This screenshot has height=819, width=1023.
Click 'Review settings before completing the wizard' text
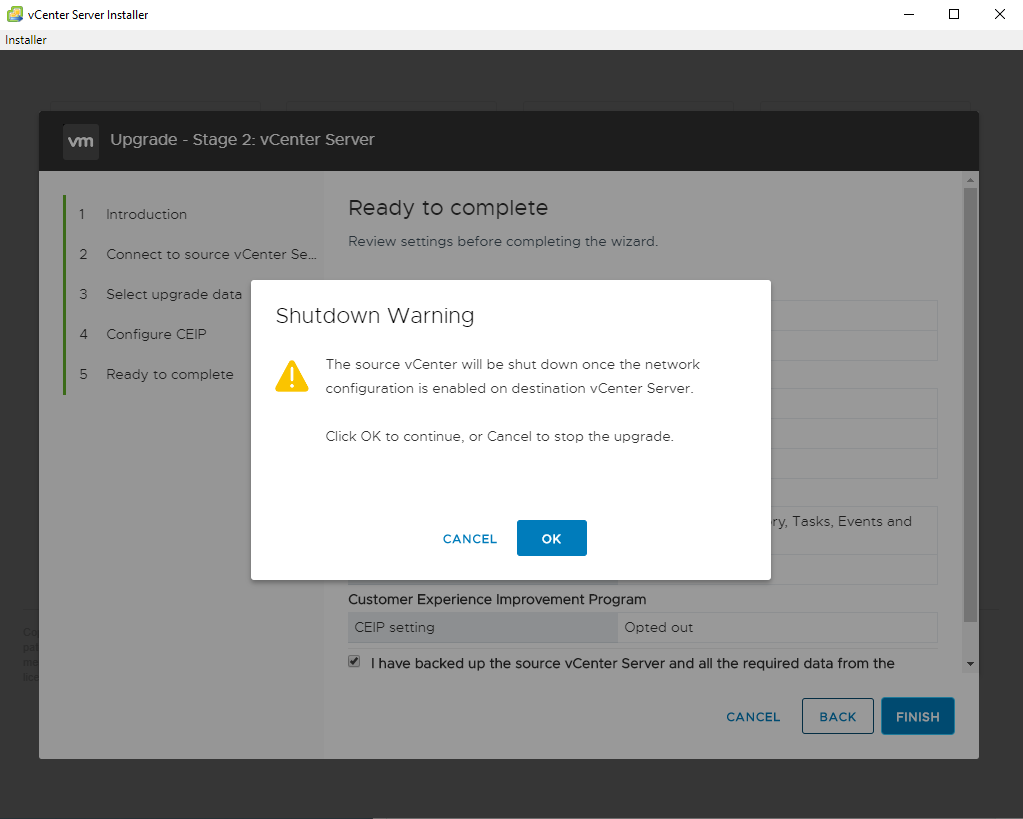pyautogui.click(x=503, y=241)
